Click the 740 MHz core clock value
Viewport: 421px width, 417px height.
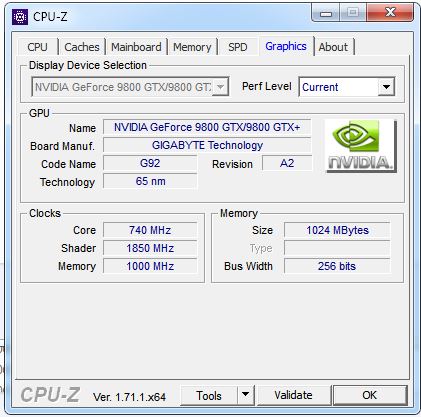click(150, 230)
